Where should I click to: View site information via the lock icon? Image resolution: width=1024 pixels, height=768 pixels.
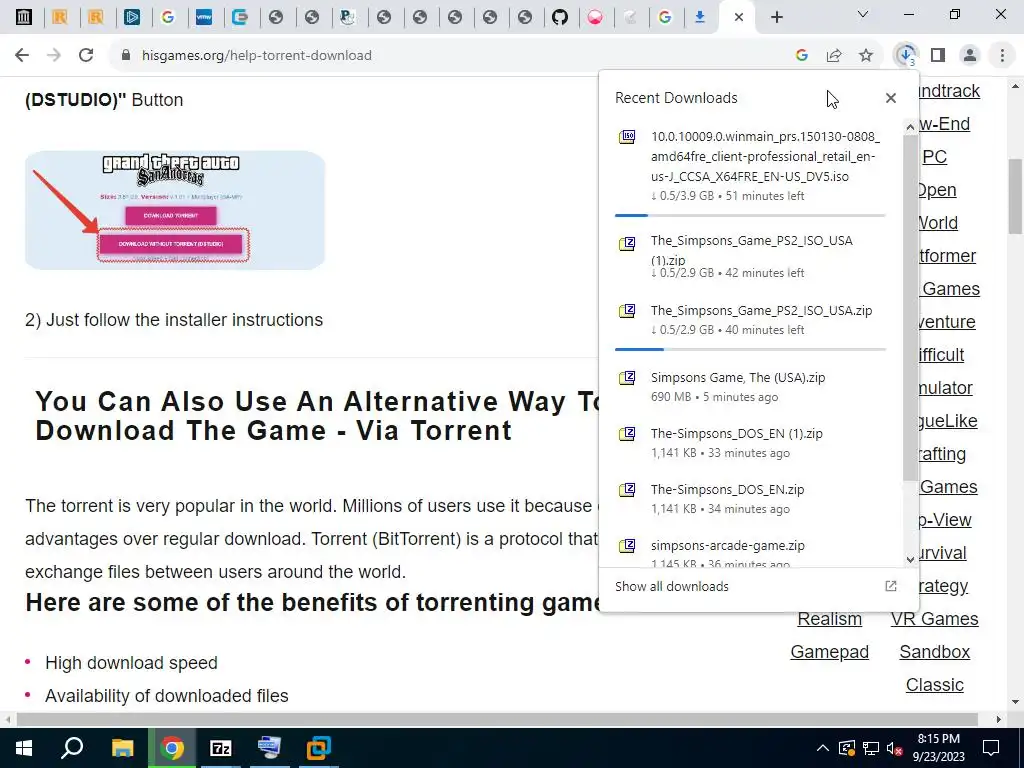pos(126,56)
